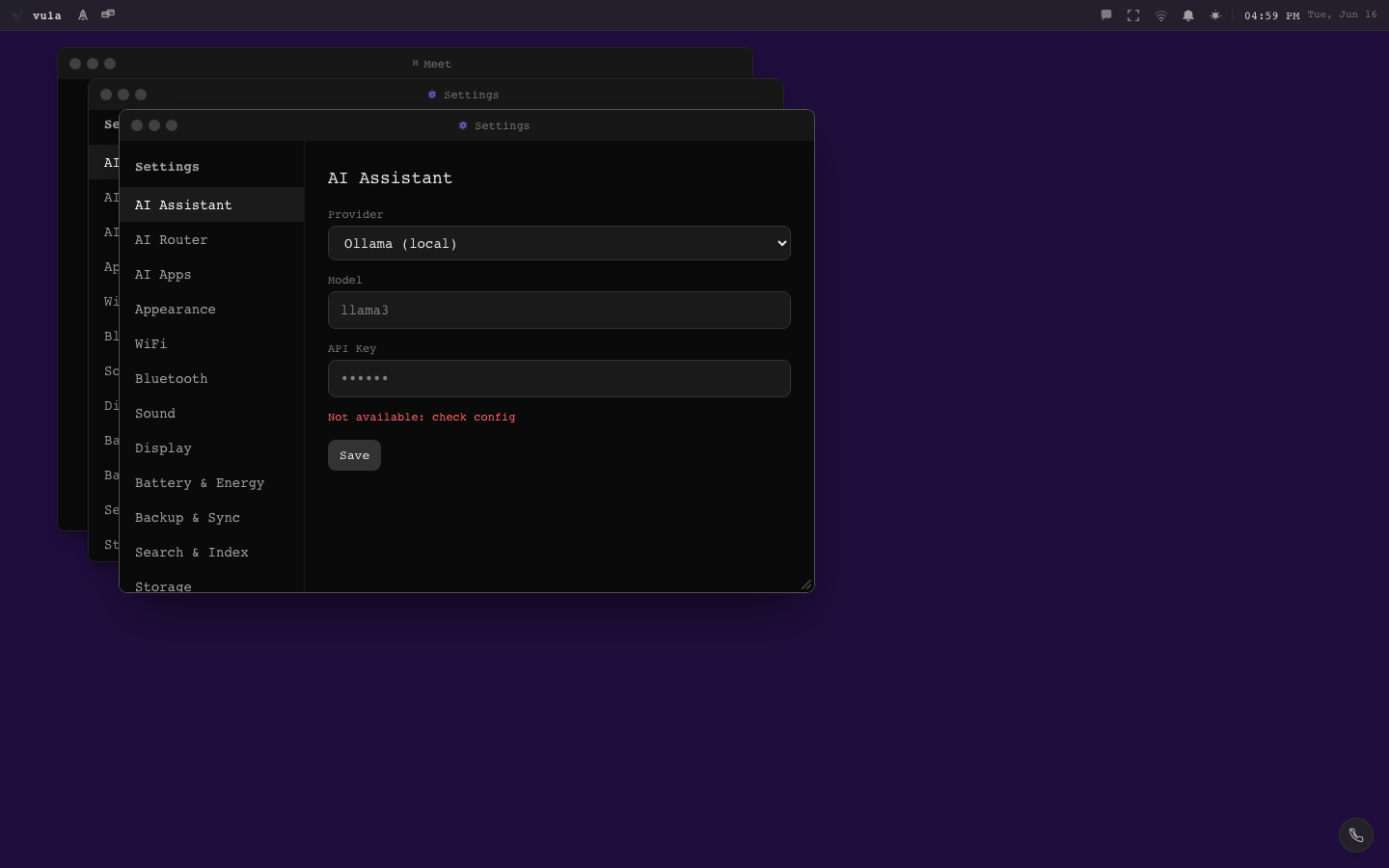Screen dimensions: 1389x868
Task: Open Search & Index settings
Action: coord(212,552)
